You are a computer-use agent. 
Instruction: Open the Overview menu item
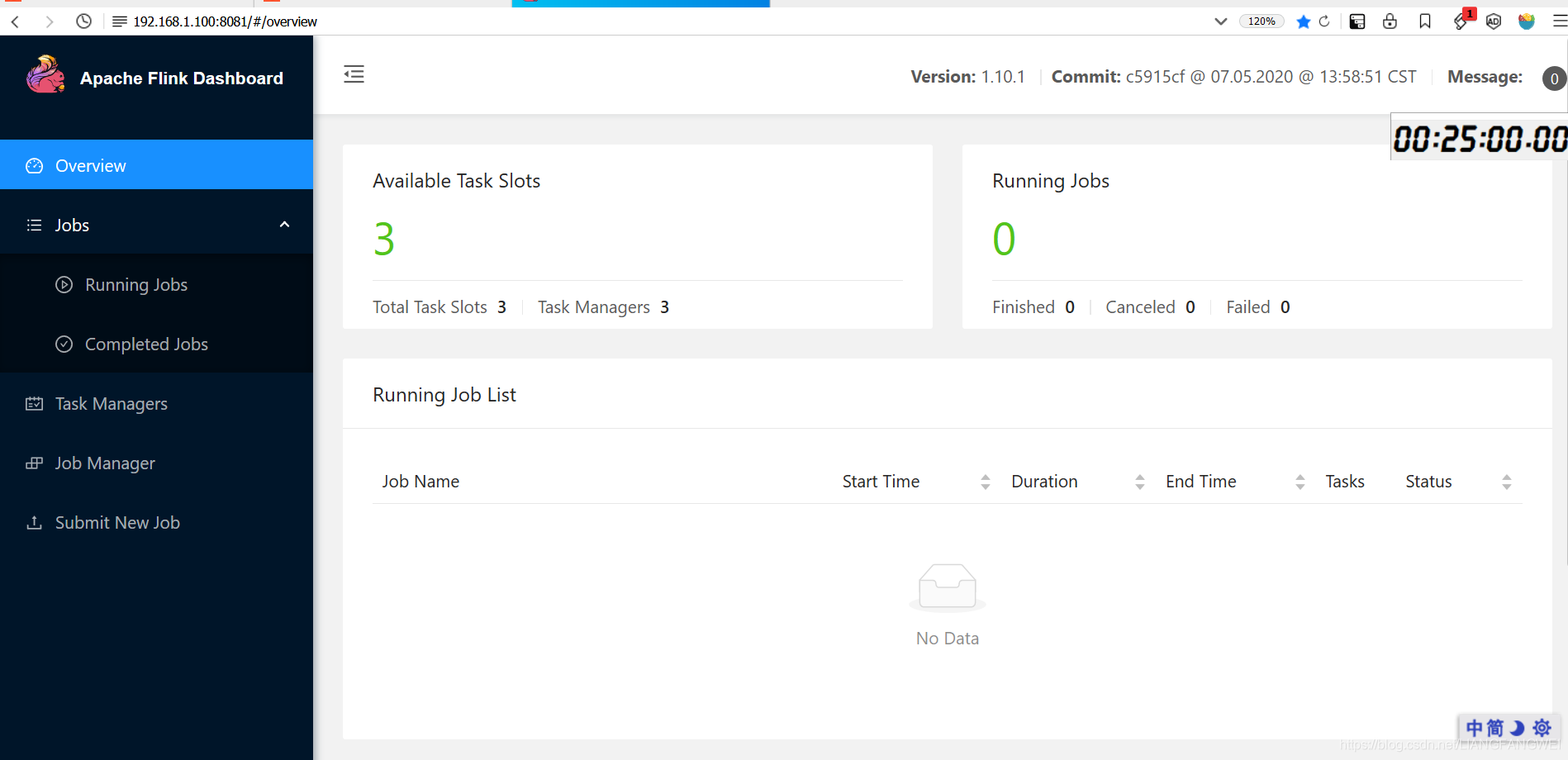tap(156, 165)
